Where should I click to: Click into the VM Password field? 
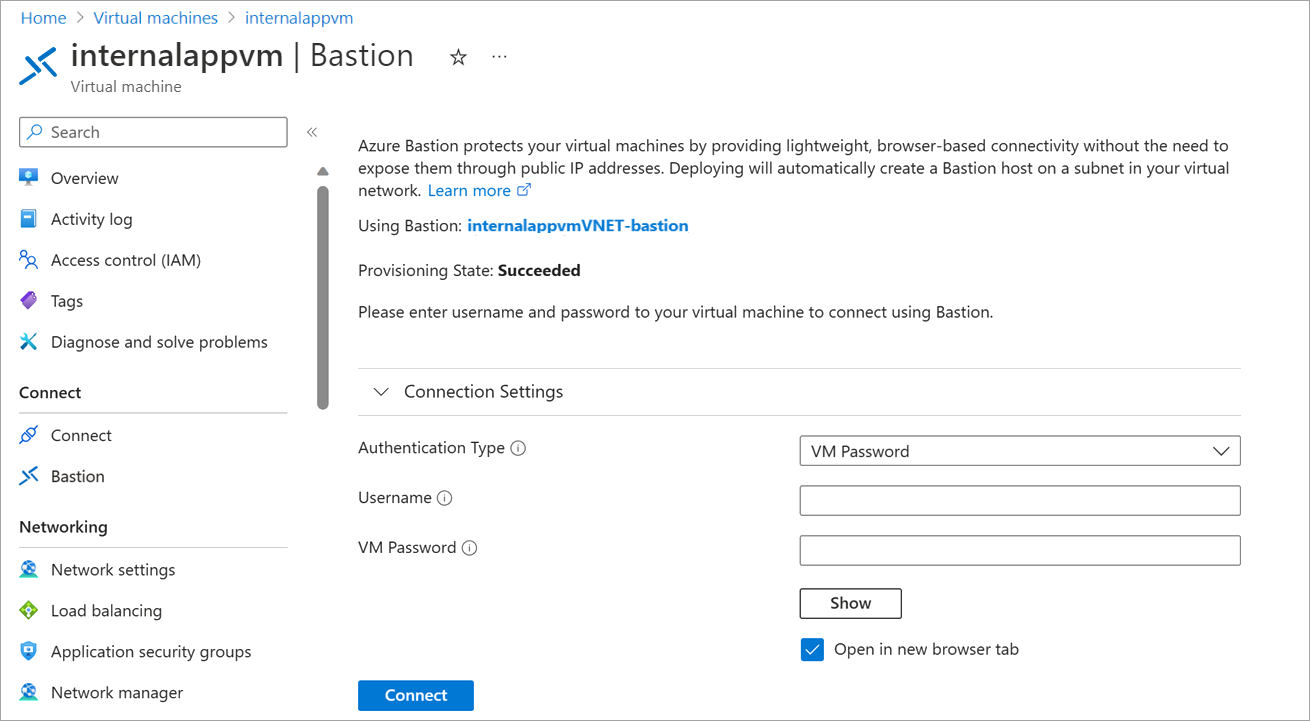[1020, 550]
